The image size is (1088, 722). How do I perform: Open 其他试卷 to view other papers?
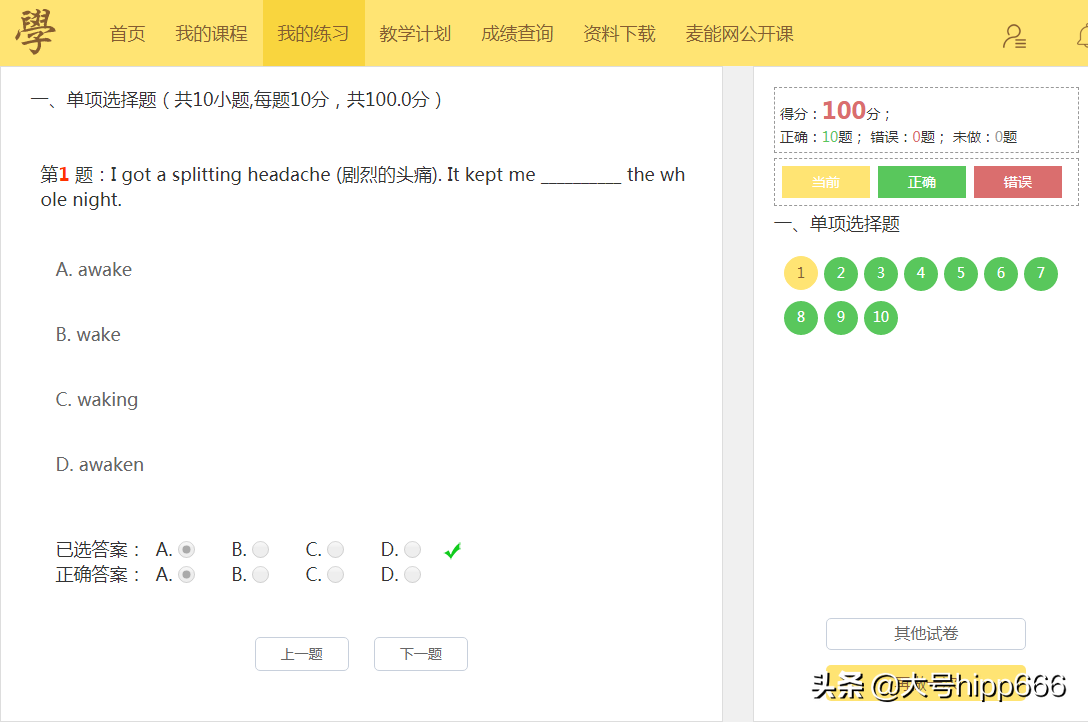tap(925, 633)
